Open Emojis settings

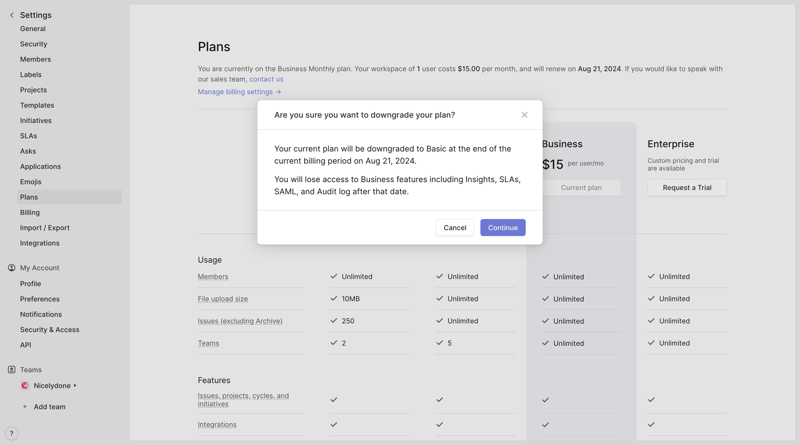[x=31, y=182]
